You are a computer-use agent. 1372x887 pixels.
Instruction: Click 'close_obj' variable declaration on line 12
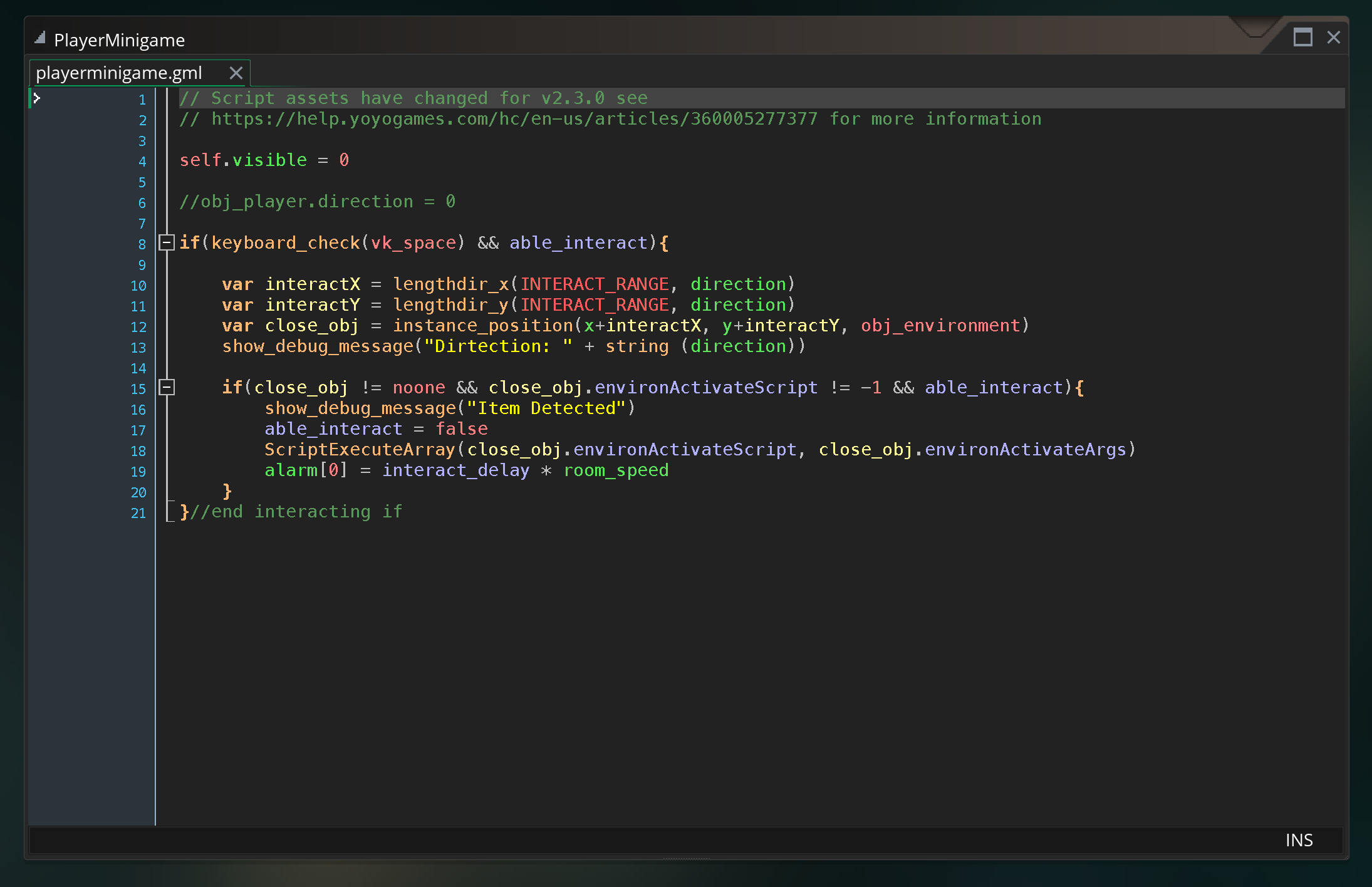point(312,325)
